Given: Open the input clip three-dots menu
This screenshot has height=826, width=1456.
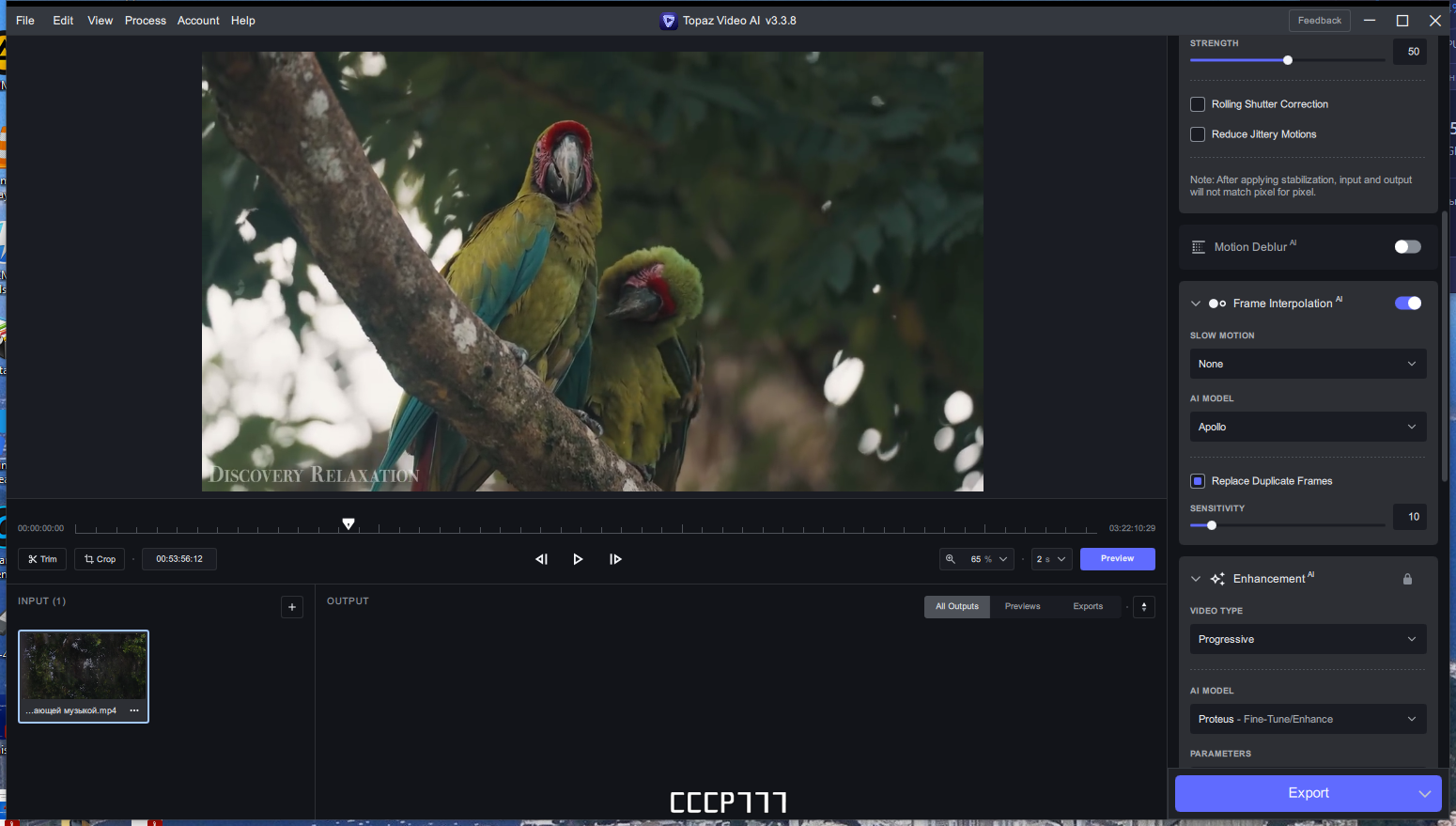Looking at the screenshot, I should (134, 710).
